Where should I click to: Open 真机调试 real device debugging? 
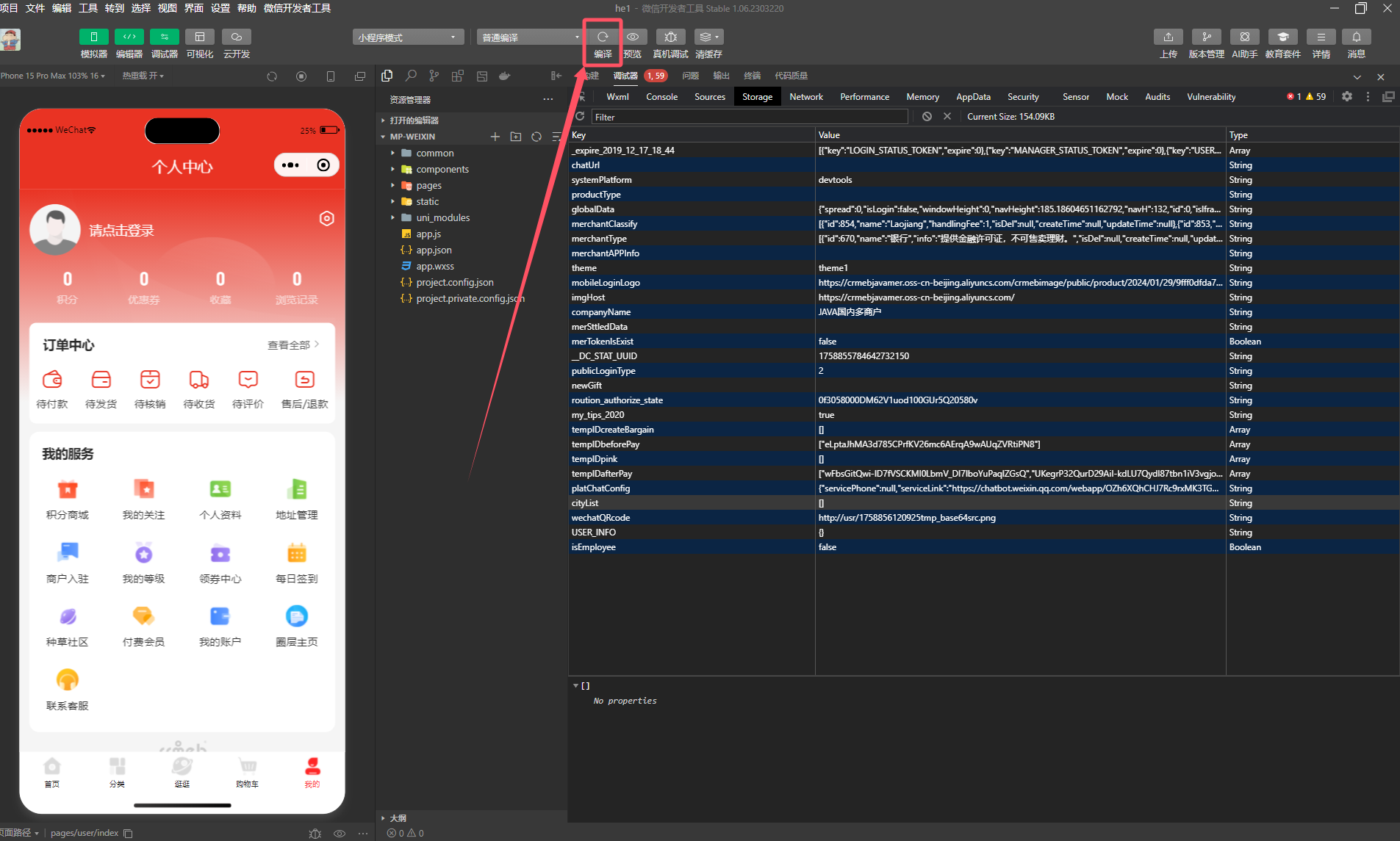tap(670, 37)
